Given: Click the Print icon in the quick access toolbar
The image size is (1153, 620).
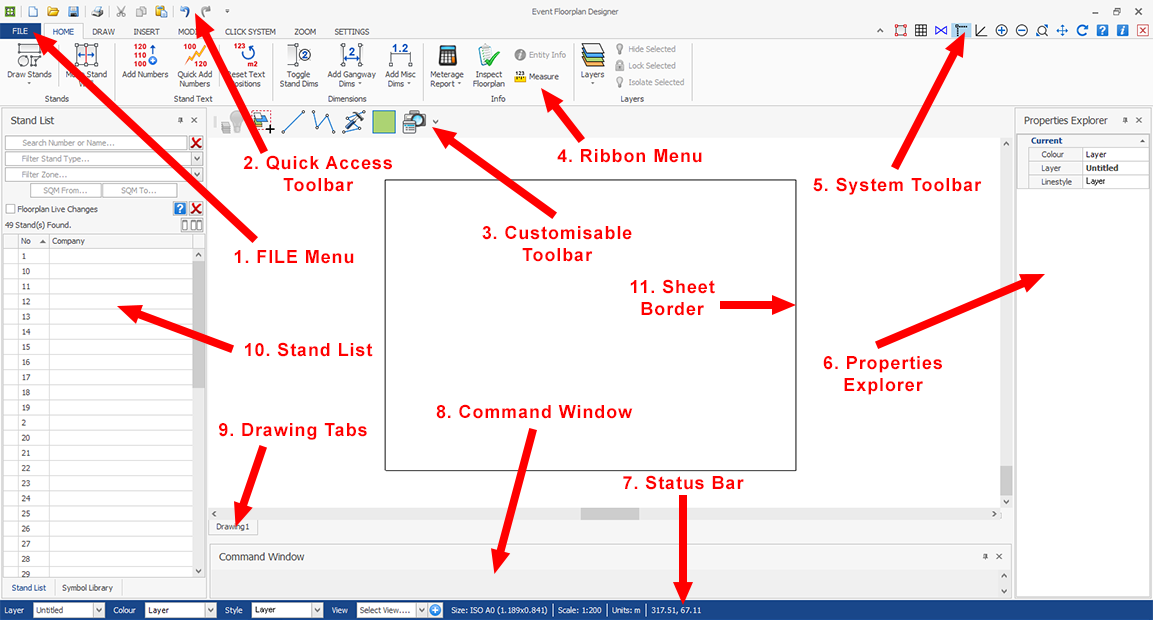Looking at the screenshot, I should [x=97, y=12].
